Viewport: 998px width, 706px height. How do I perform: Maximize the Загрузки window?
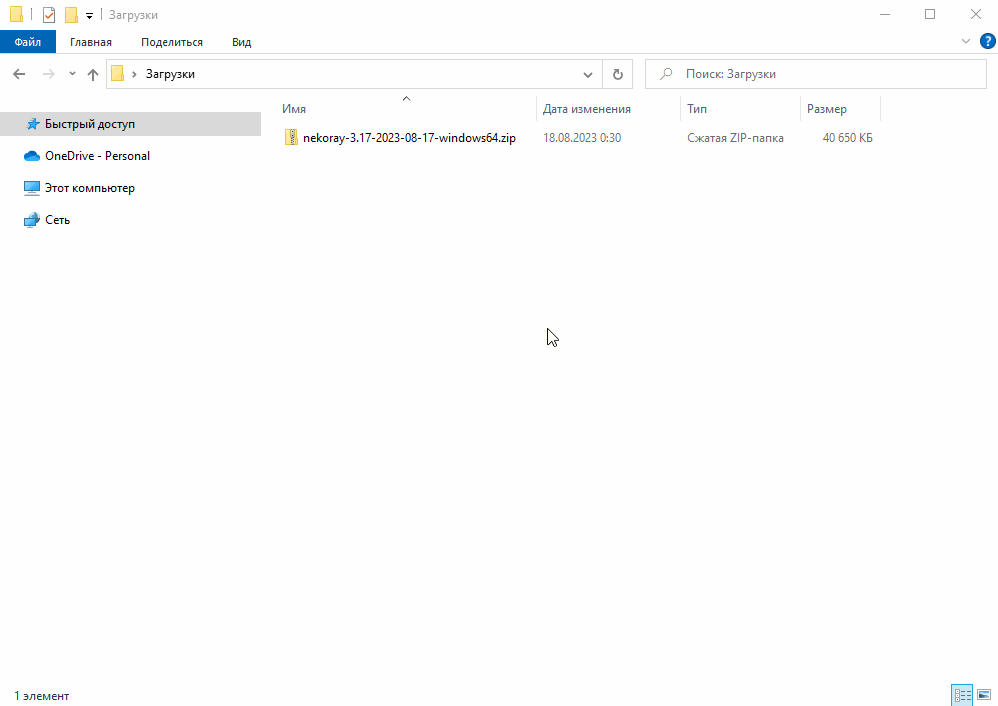tap(930, 14)
